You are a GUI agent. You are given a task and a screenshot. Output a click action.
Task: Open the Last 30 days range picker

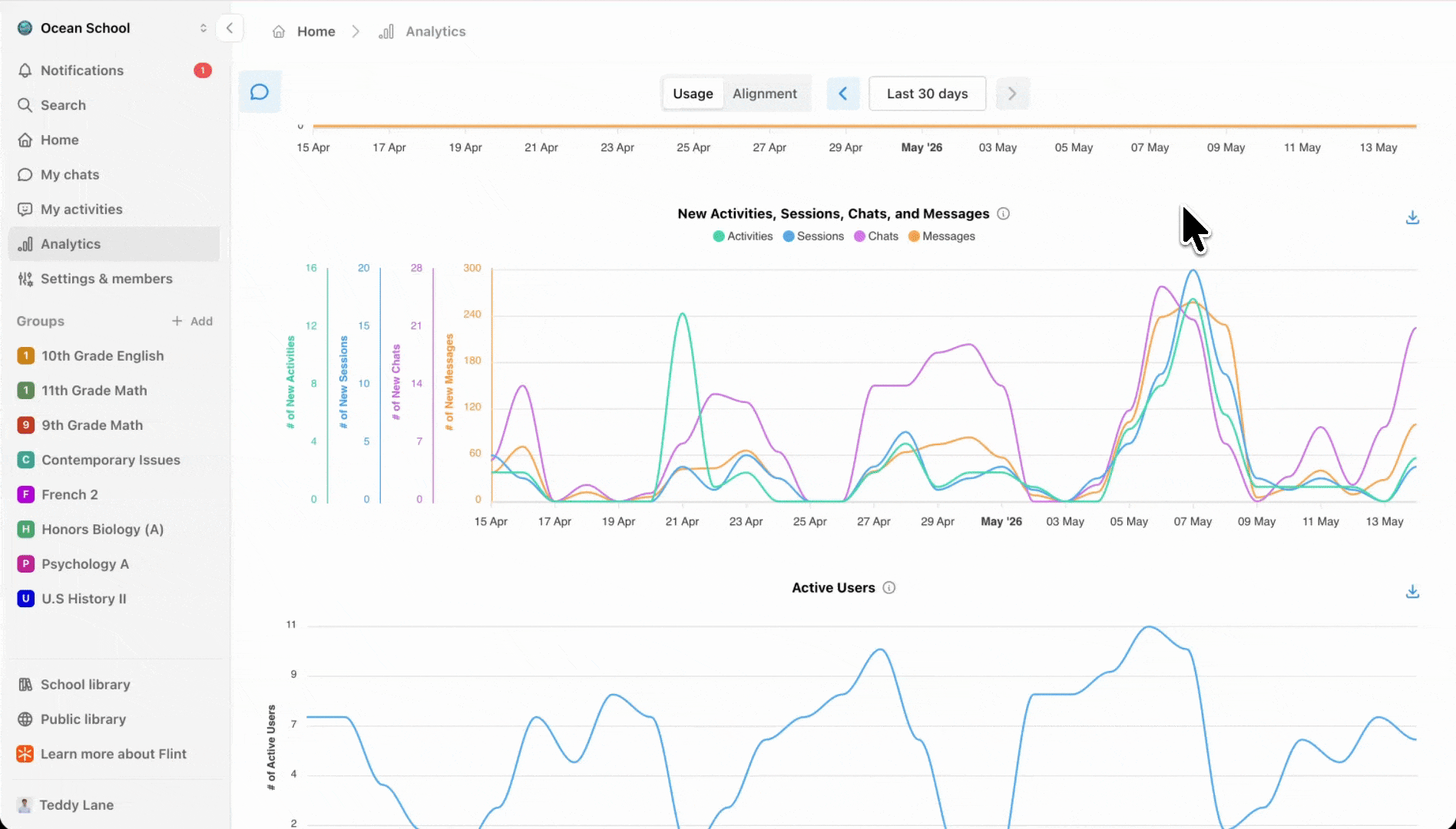[x=928, y=94]
